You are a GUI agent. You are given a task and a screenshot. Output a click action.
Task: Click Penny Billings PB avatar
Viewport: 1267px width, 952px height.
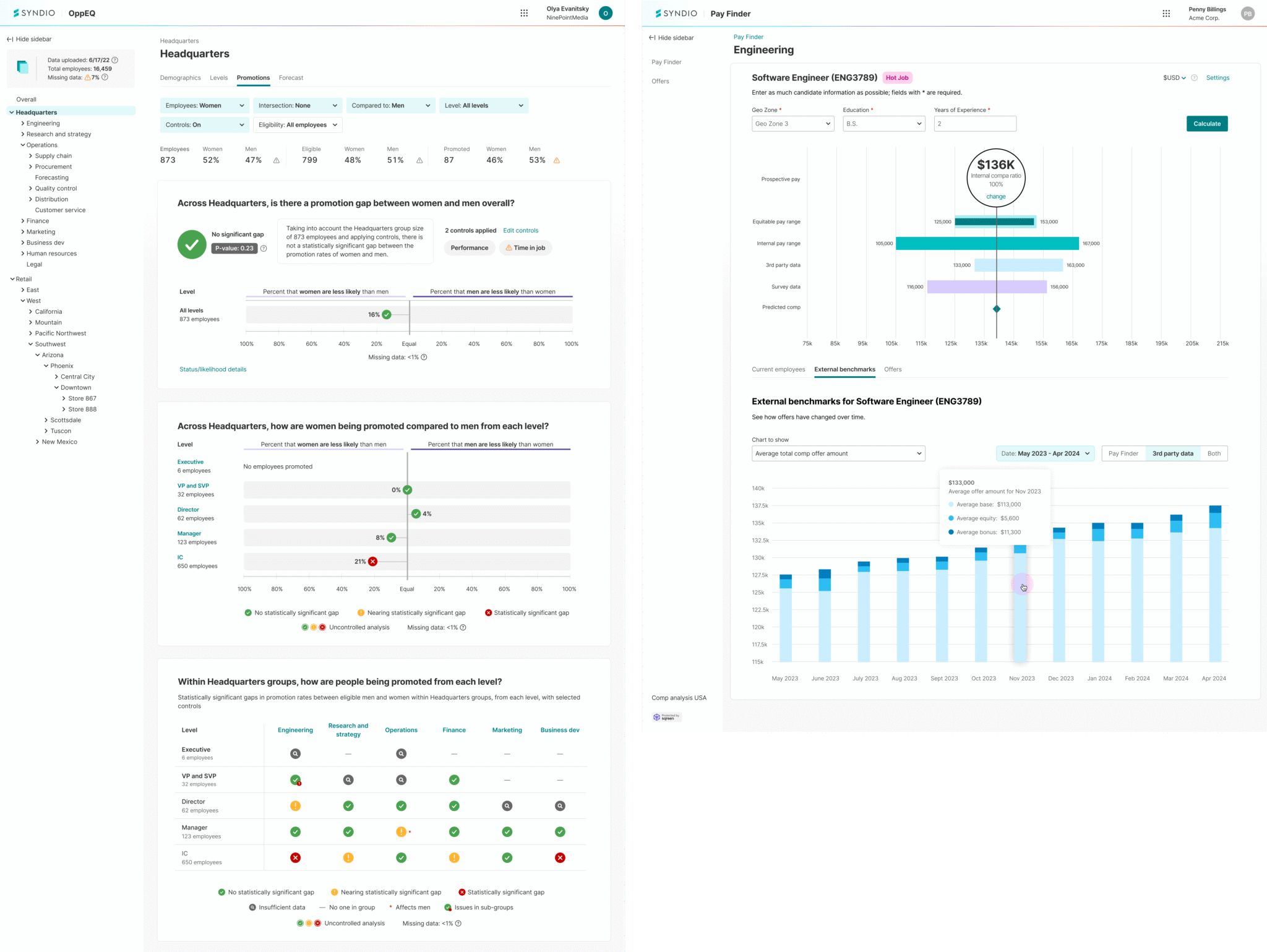(x=1247, y=14)
